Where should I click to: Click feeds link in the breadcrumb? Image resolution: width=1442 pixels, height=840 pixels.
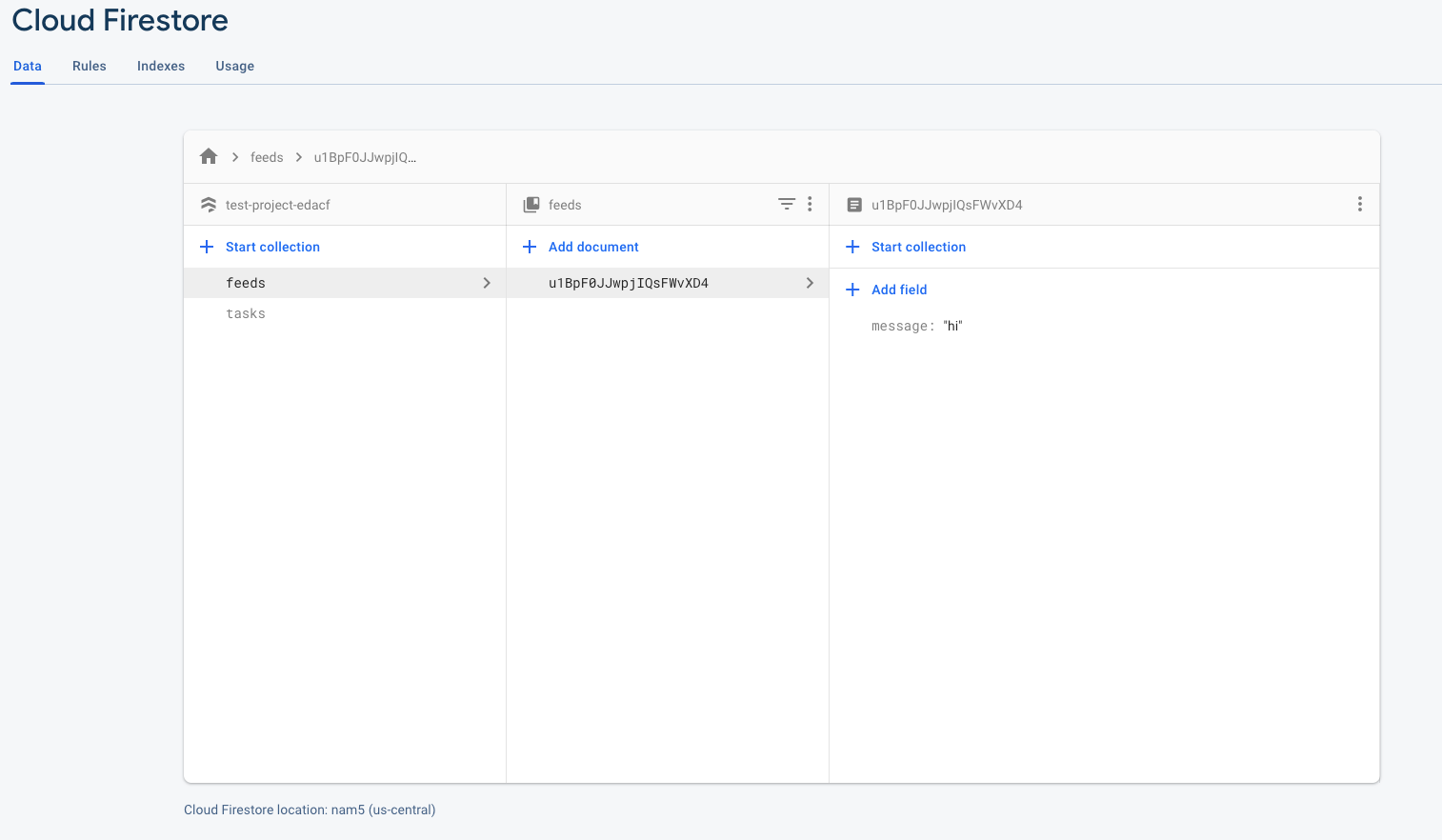tap(267, 157)
